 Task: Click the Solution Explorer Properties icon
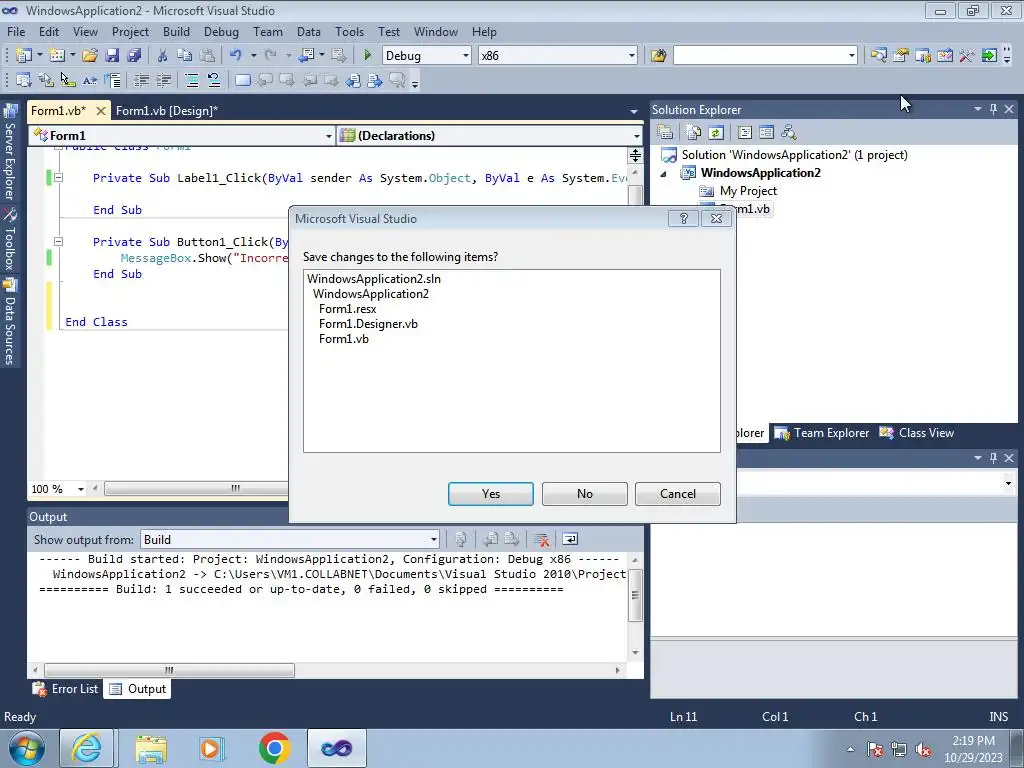tap(665, 133)
